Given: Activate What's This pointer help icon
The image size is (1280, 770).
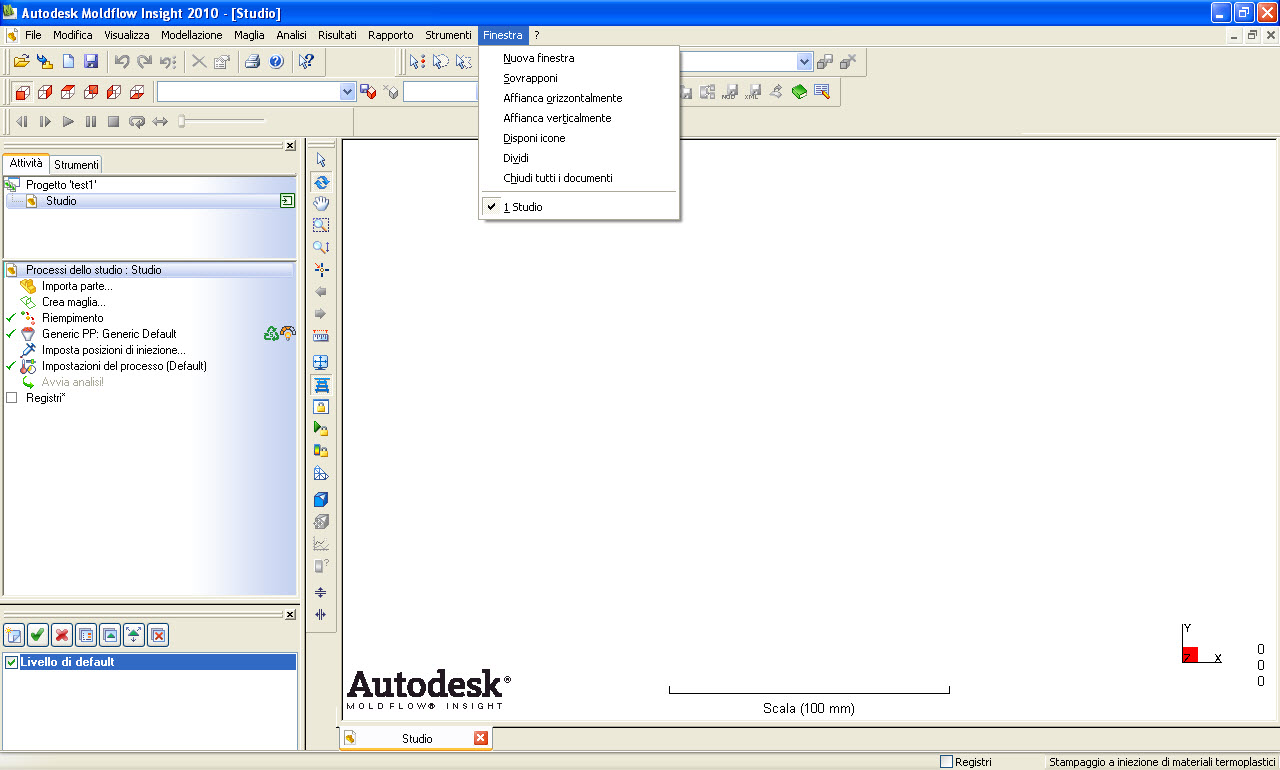Looking at the screenshot, I should point(307,62).
